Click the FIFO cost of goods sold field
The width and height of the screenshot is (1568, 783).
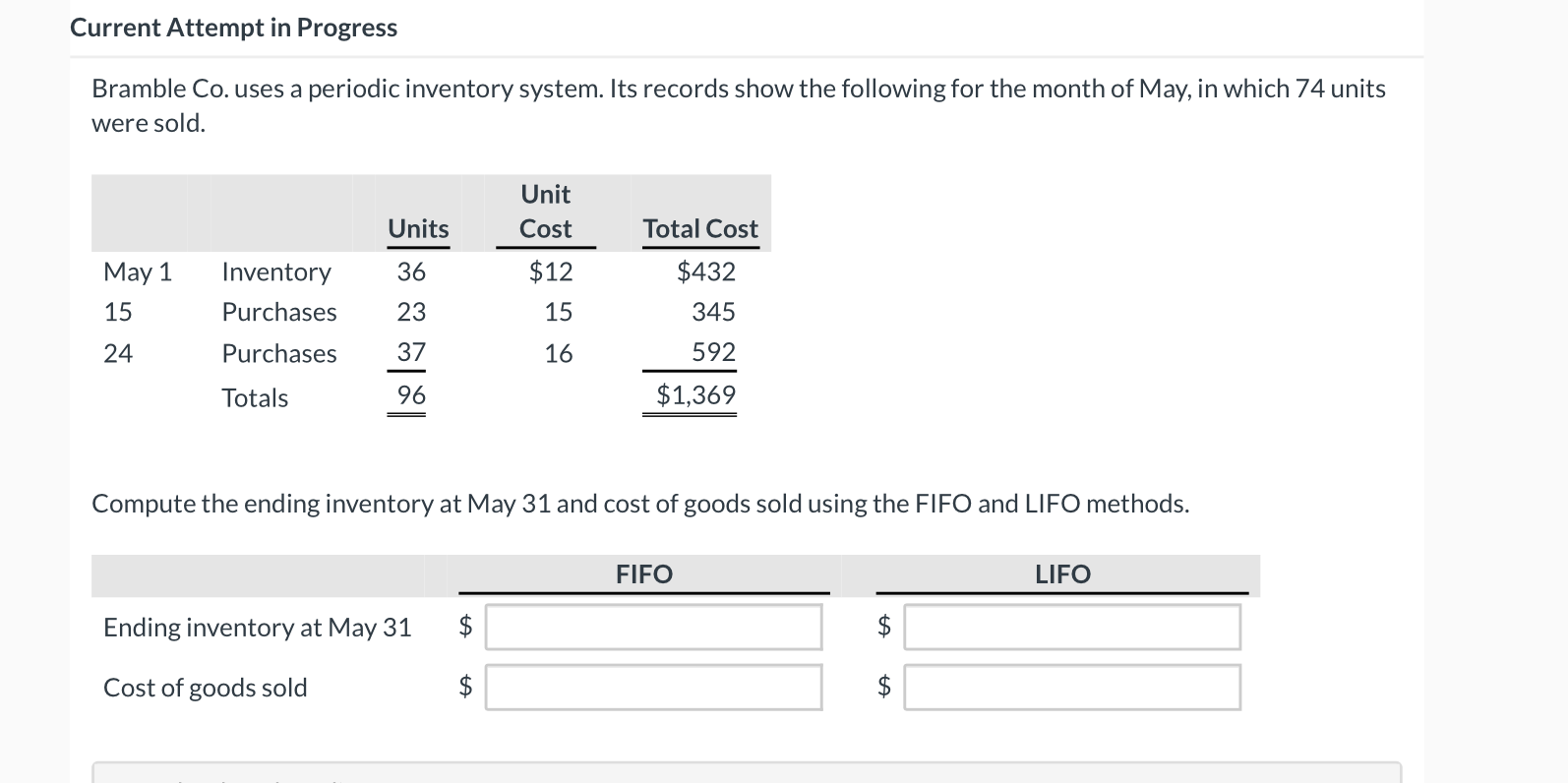[x=653, y=687]
